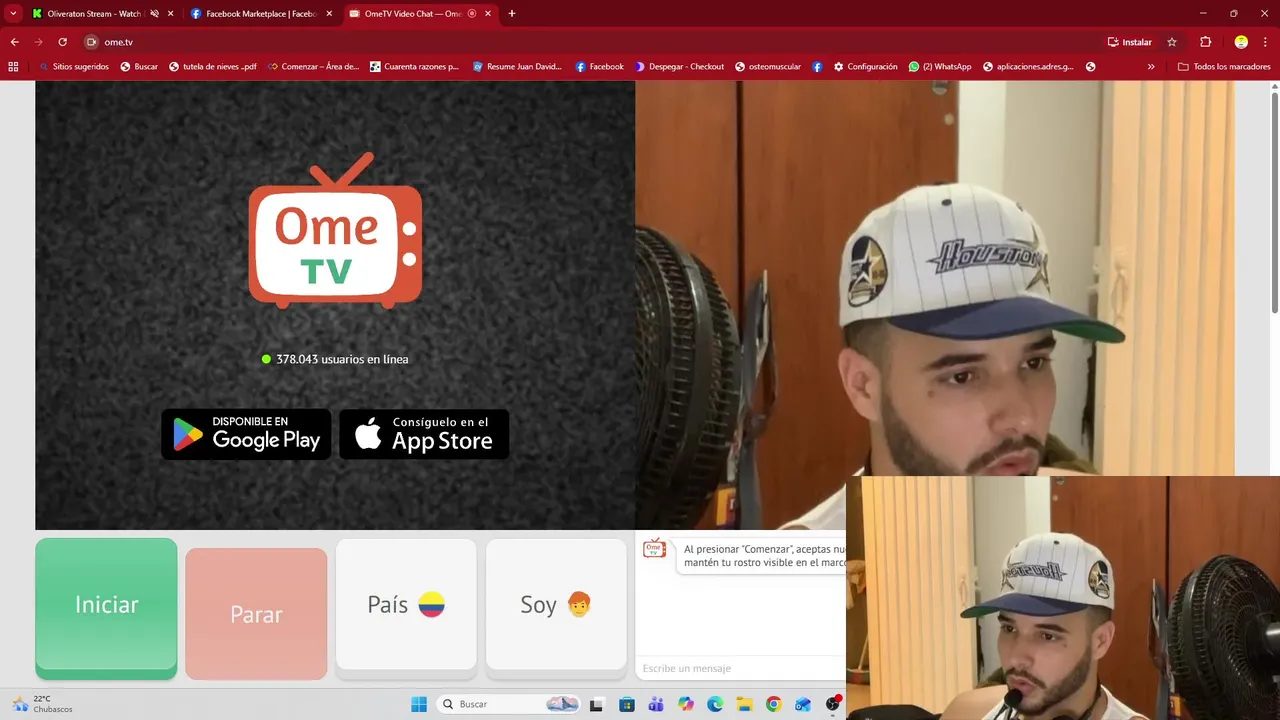The image size is (1280, 720).
Task: Open Cuarenta razones bookmark
Action: pyautogui.click(x=414, y=67)
